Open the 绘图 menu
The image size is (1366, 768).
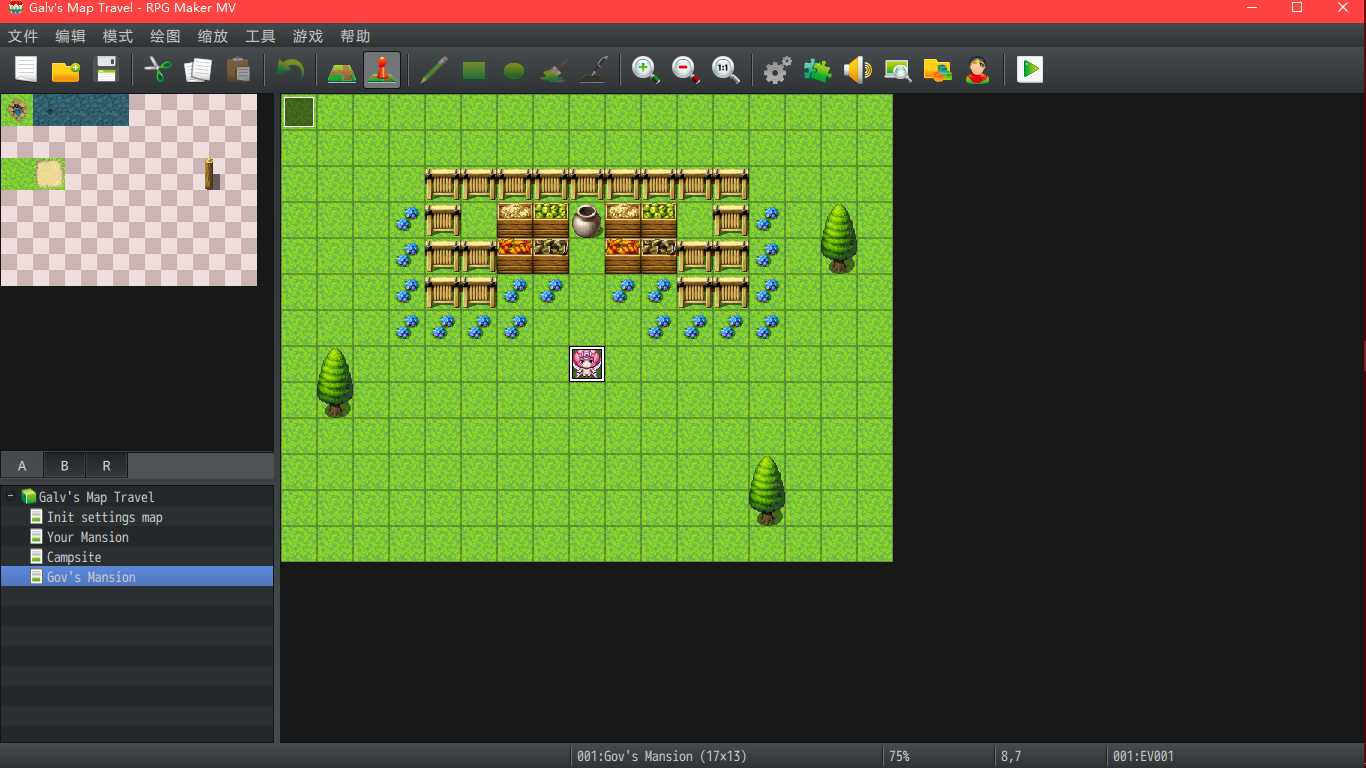[x=166, y=36]
